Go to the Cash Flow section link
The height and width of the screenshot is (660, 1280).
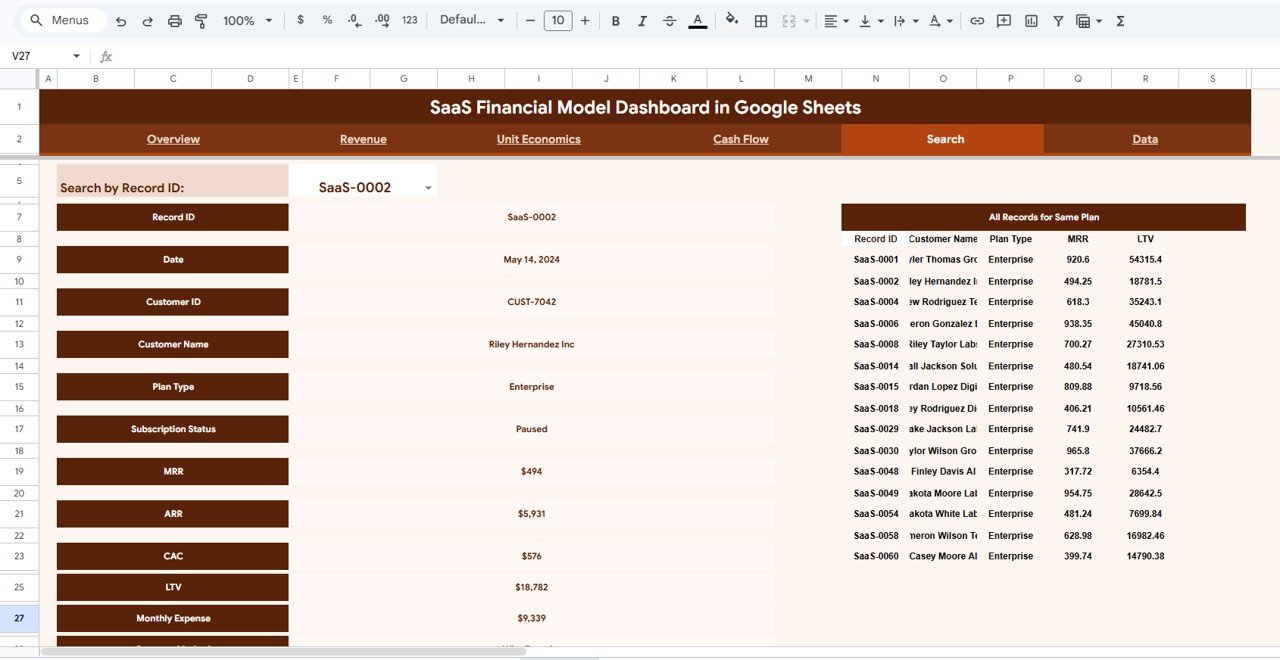tap(740, 139)
